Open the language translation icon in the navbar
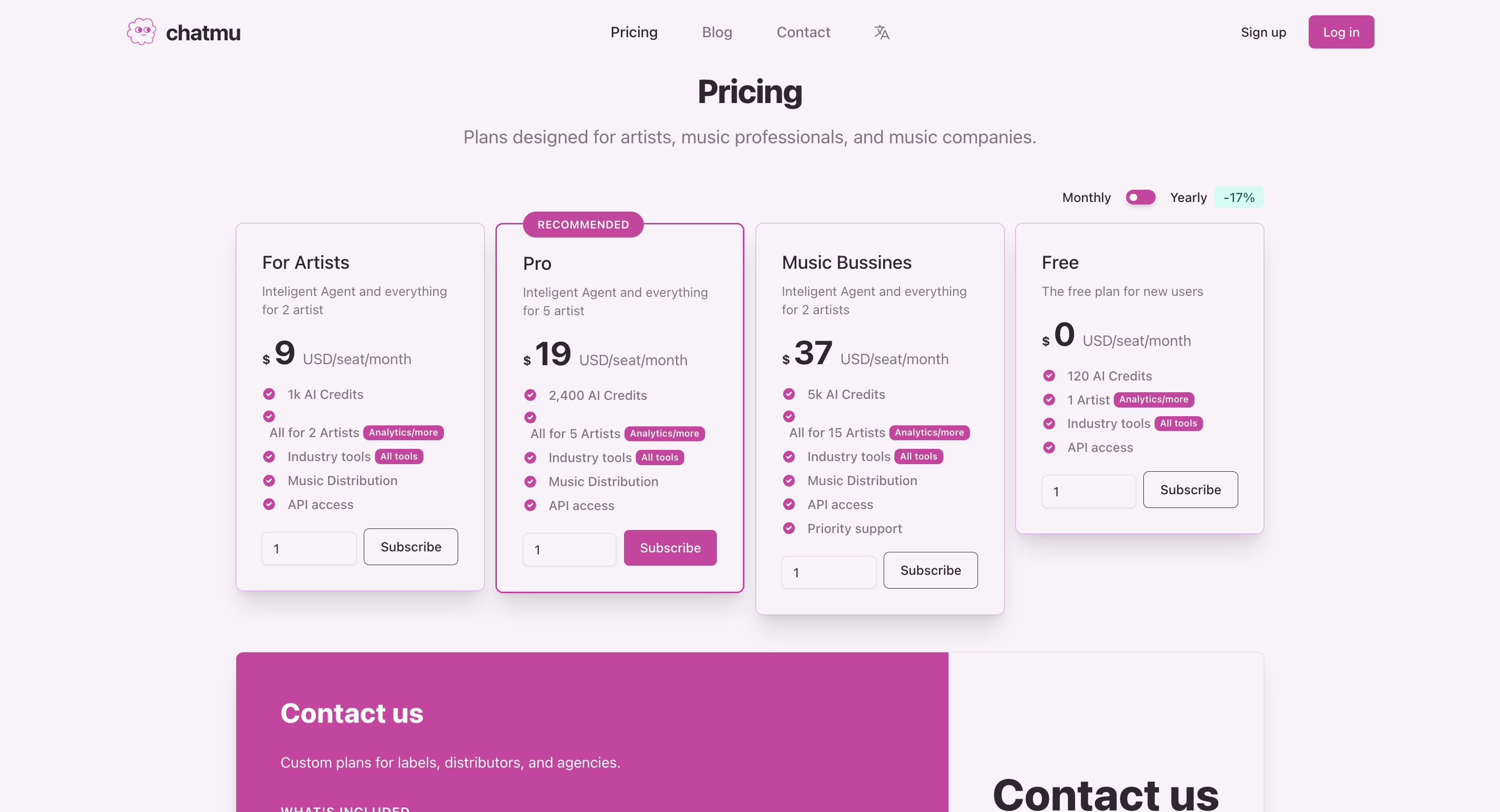Image resolution: width=1500 pixels, height=812 pixels. pos(881,32)
